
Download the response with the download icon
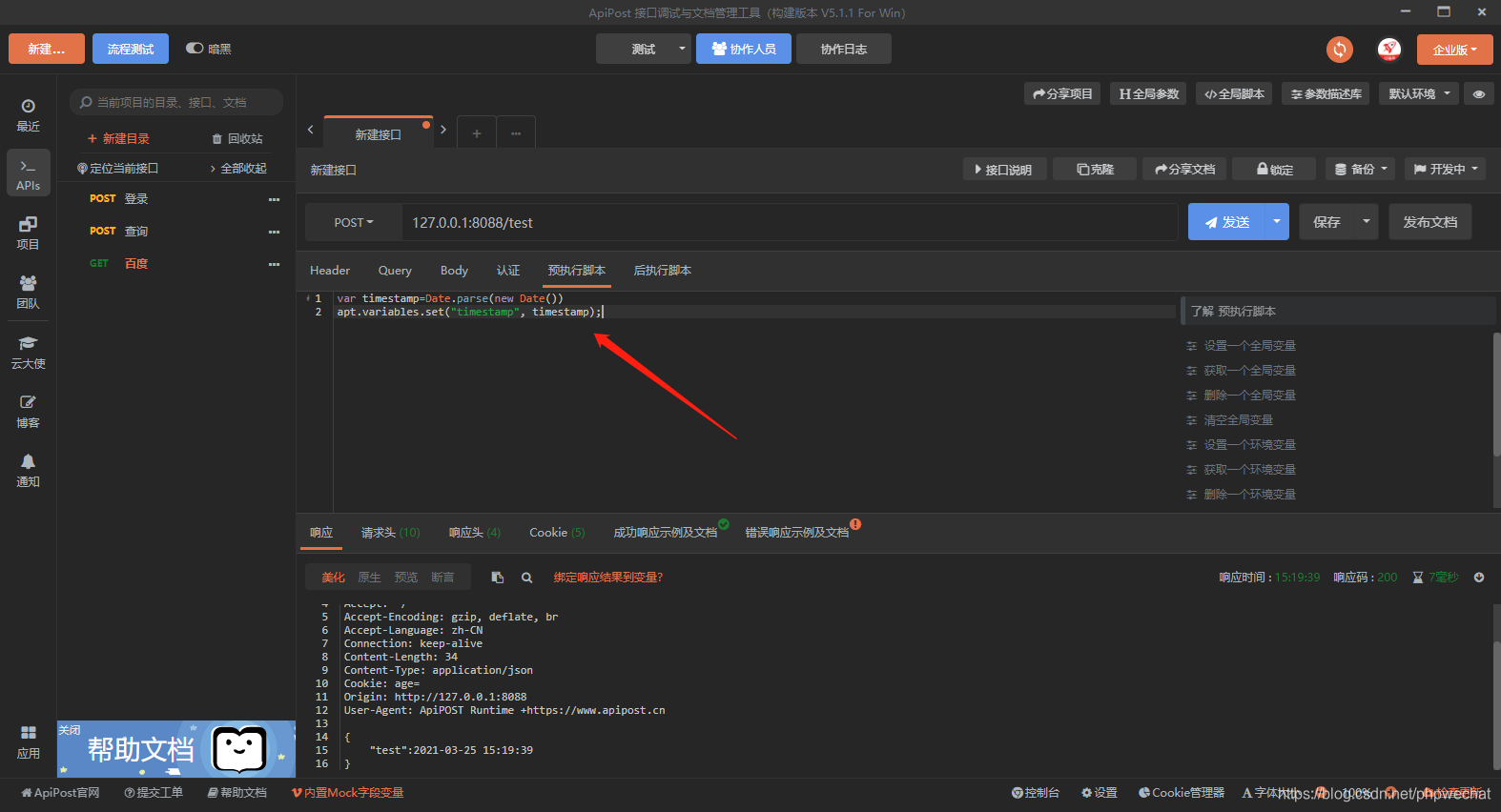pos(1479,577)
